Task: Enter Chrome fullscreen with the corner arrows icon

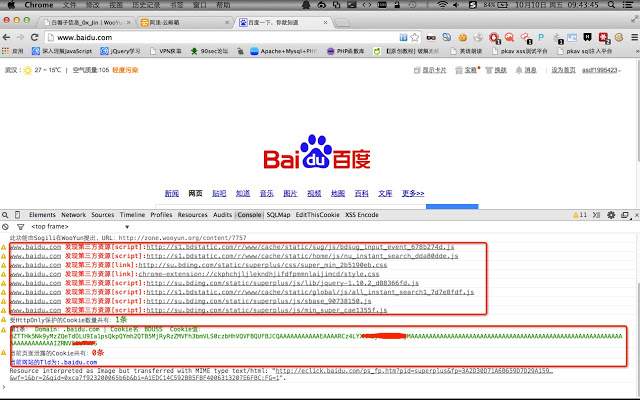Action: pos(634,19)
